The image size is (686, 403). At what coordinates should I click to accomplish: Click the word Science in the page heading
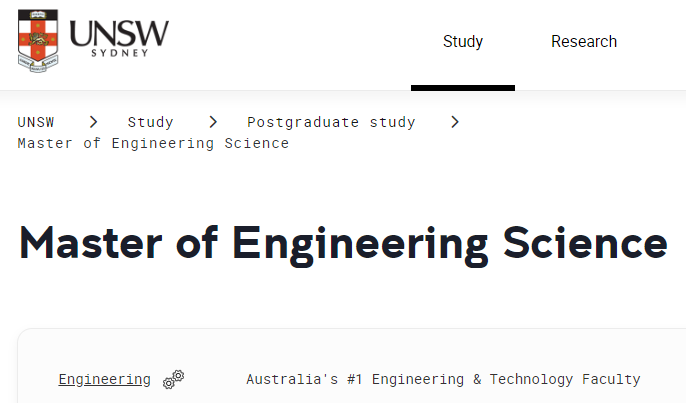(585, 242)
